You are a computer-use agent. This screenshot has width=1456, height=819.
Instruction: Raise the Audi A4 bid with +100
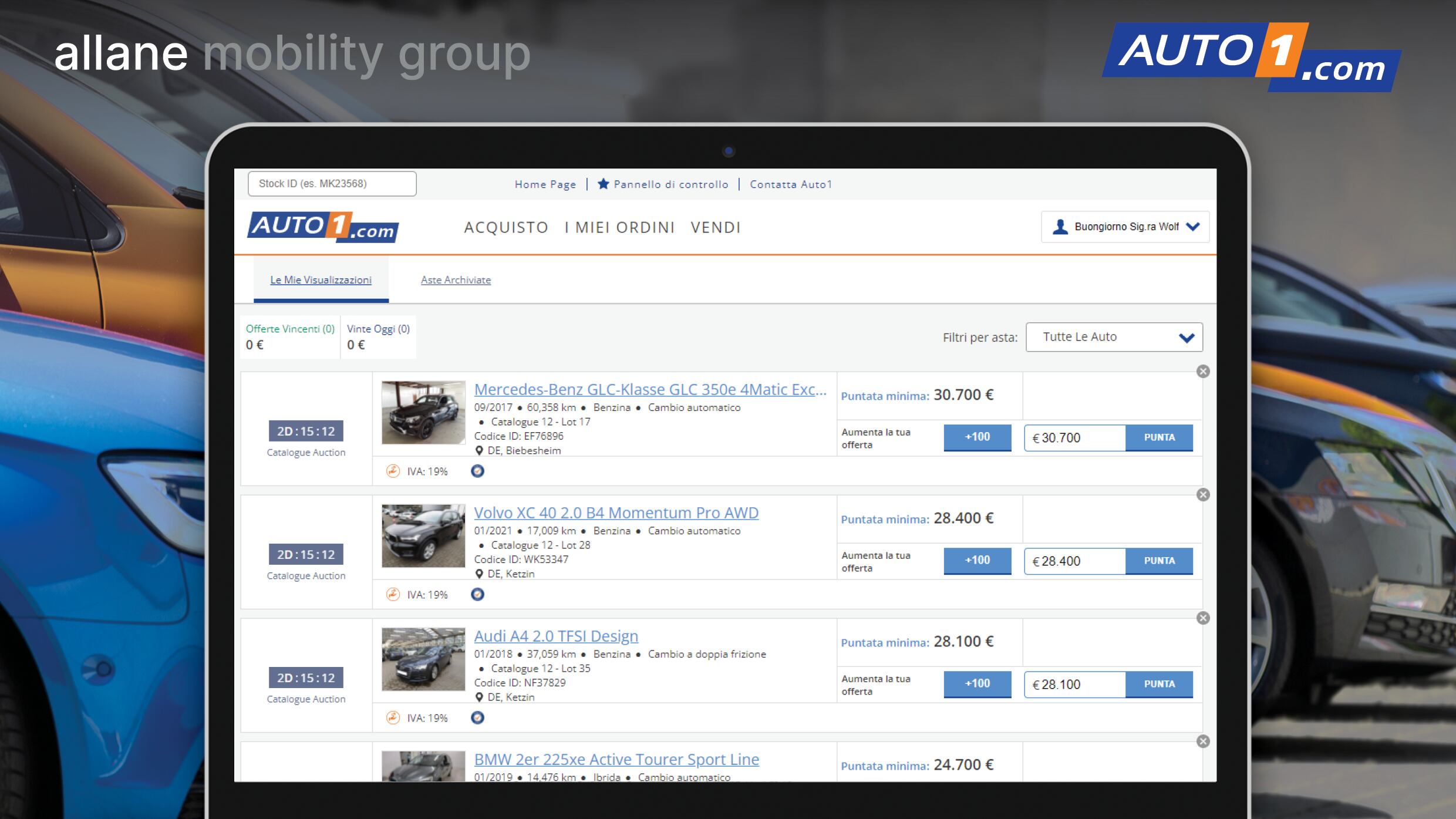coord(978,684)
